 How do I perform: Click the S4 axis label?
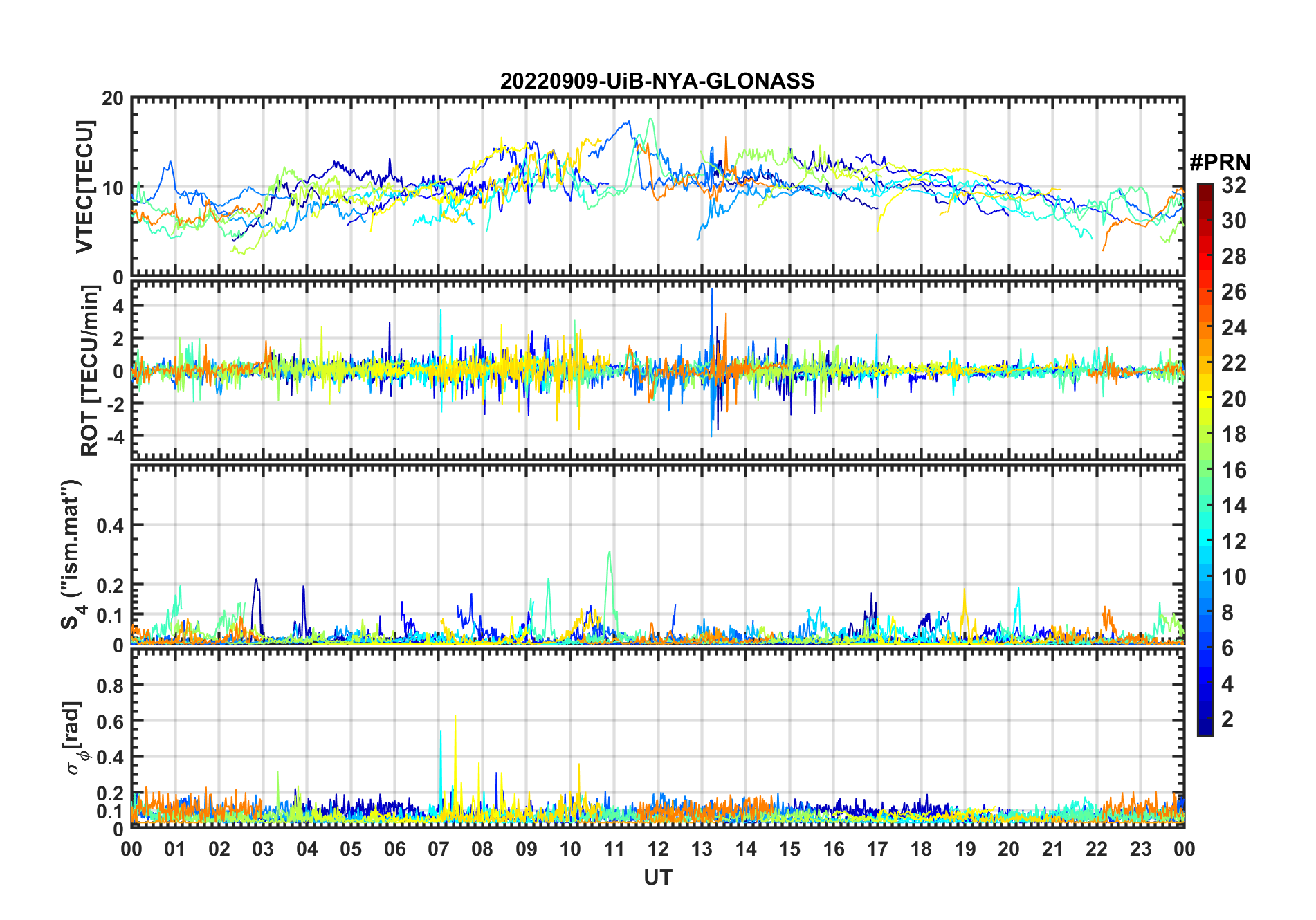click(71, 554)
